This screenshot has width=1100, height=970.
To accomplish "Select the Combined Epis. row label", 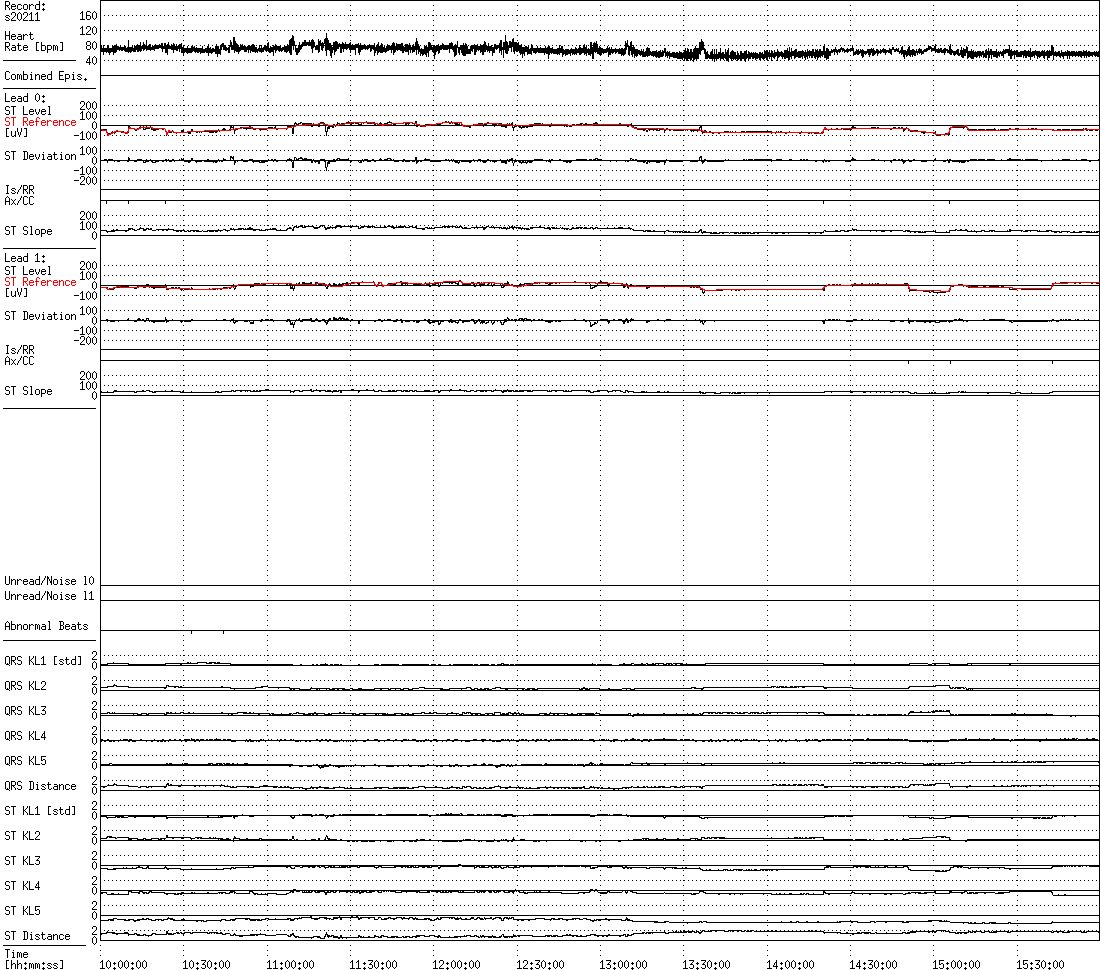I will (x=46, y=76).
